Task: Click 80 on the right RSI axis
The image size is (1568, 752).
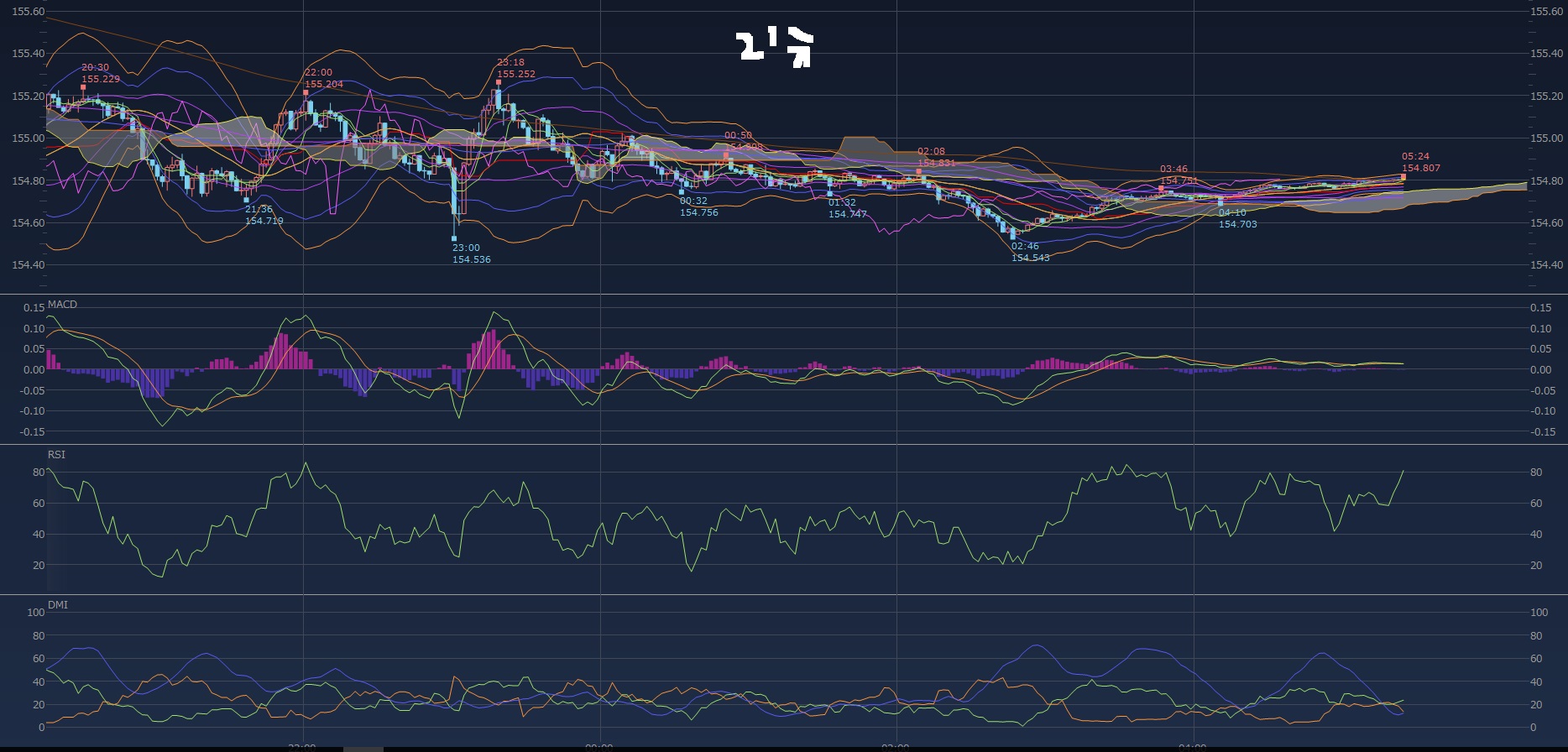Action: (x=1536, y=472)
